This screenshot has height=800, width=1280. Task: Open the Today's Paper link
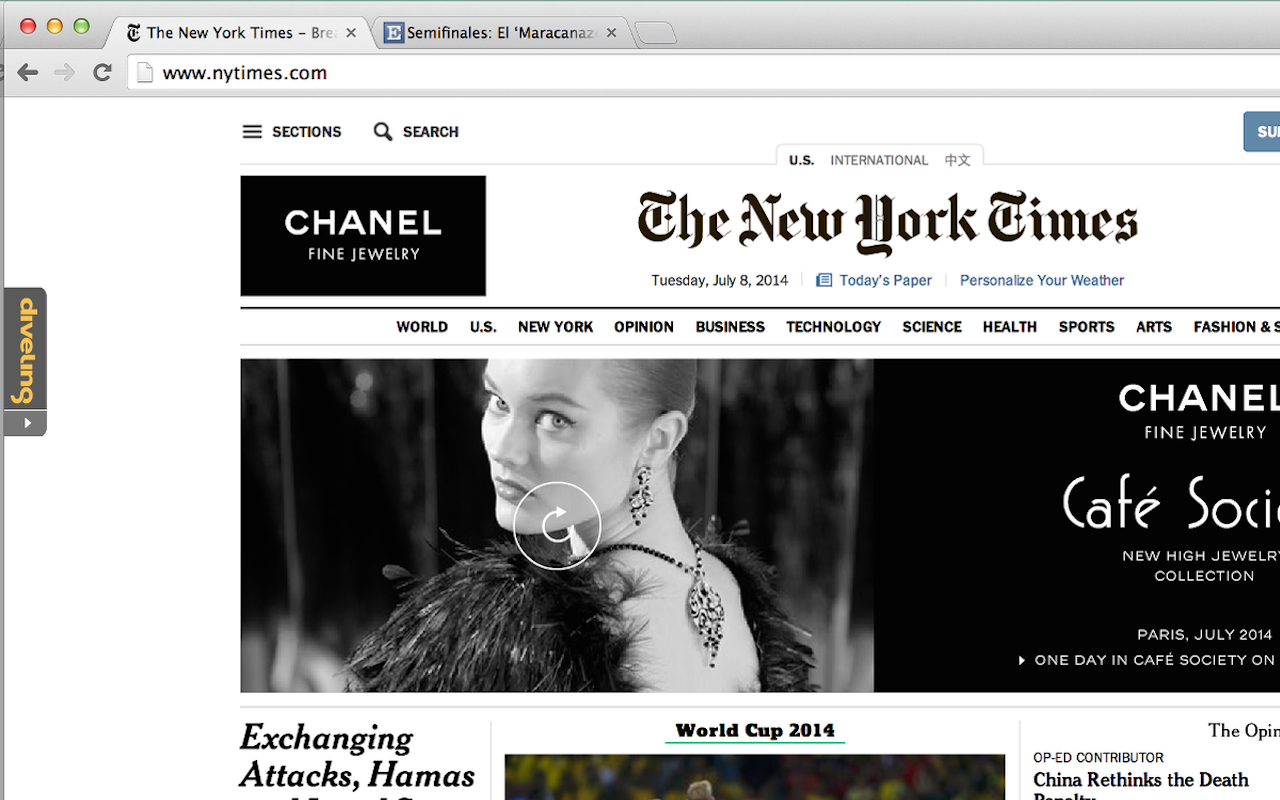tap(885, 280)
